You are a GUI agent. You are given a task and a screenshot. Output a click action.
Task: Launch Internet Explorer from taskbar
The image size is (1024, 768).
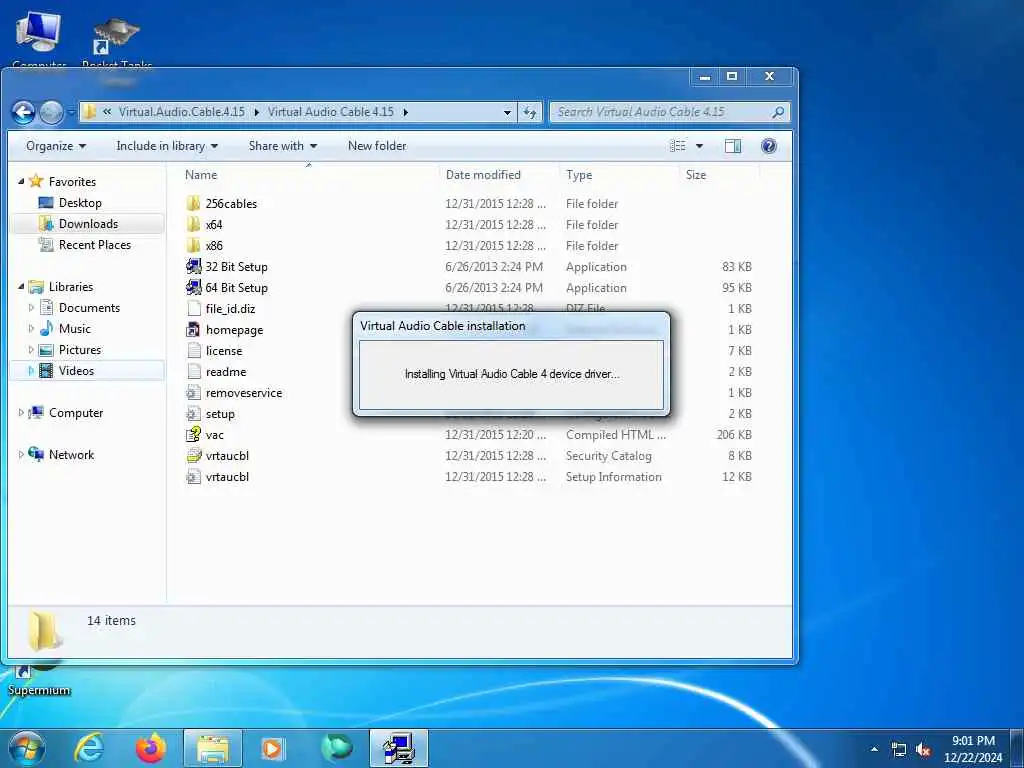[x=88, y=748]
